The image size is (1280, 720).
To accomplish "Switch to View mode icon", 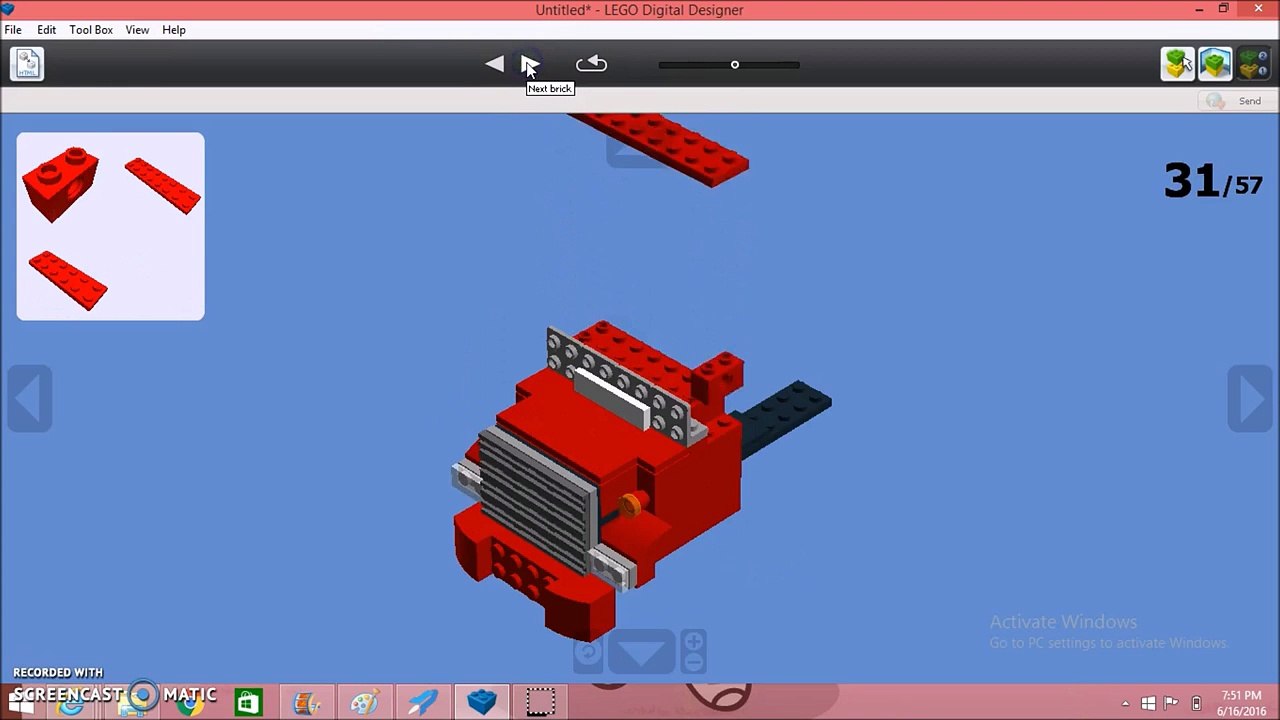I will (x=1215, y=64).
